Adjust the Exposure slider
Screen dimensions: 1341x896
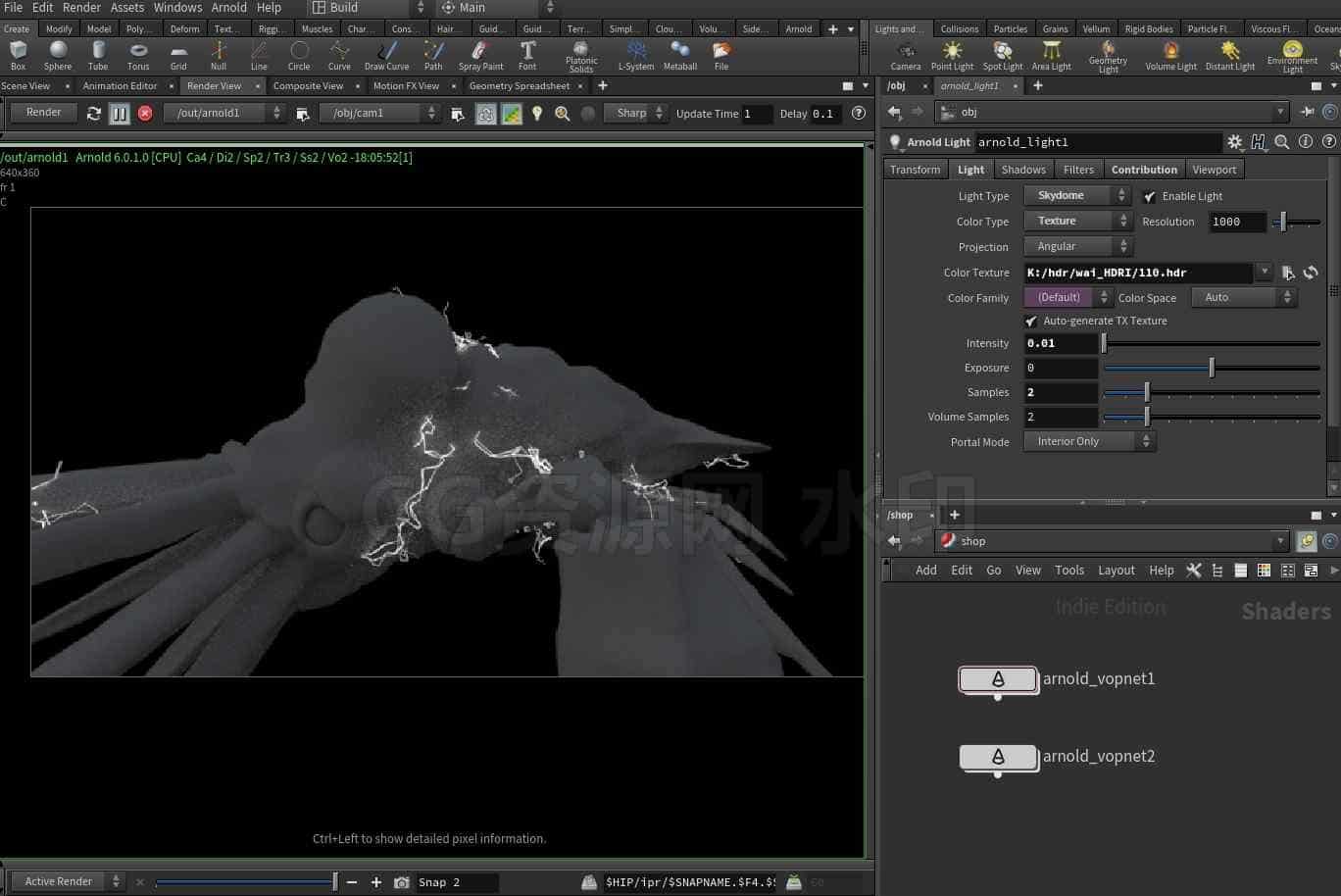click(x=1212, y=368)
